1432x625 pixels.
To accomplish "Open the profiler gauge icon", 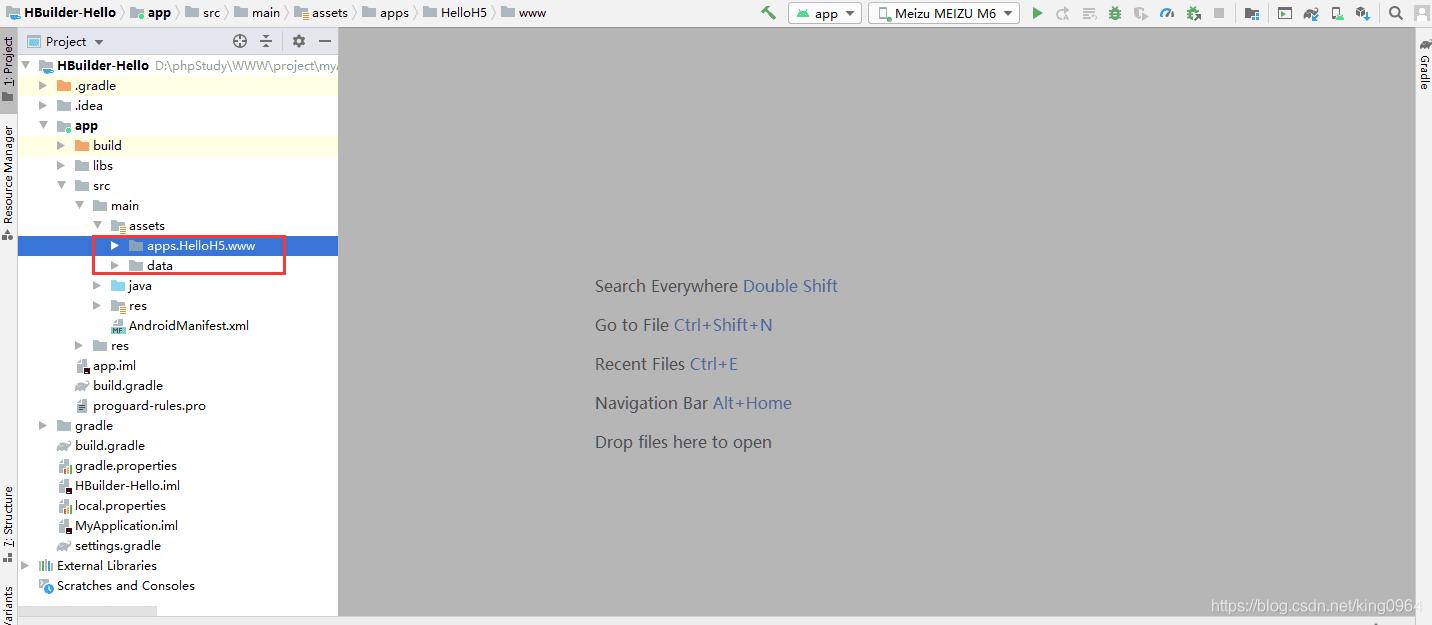I will pyautogui.click(x=1167, y=13).
